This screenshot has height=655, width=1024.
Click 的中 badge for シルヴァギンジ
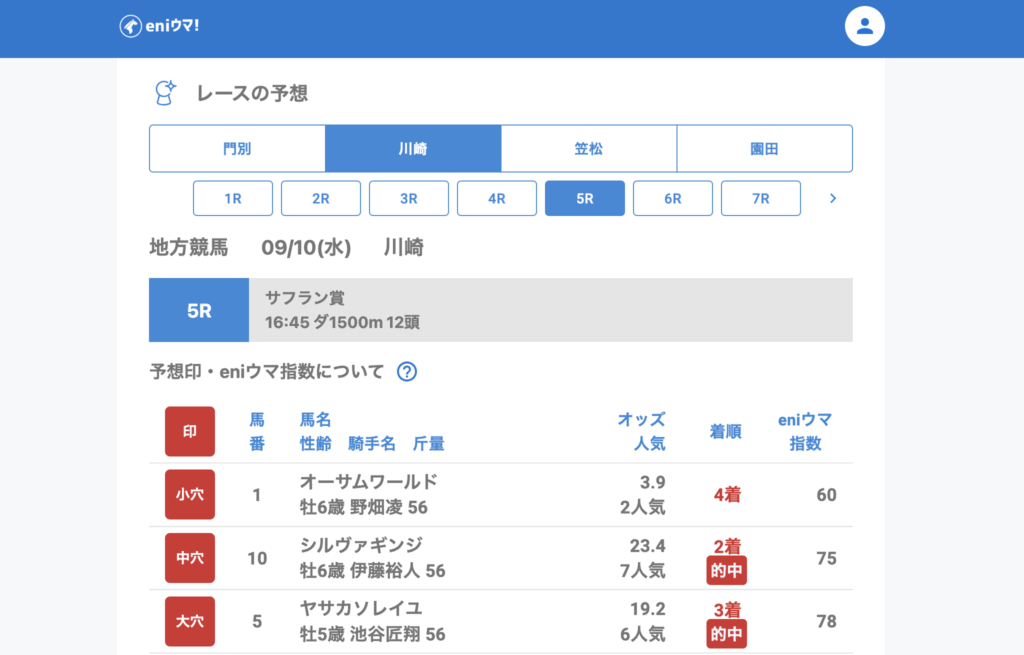pyautogui.click(x=726, y=571)
